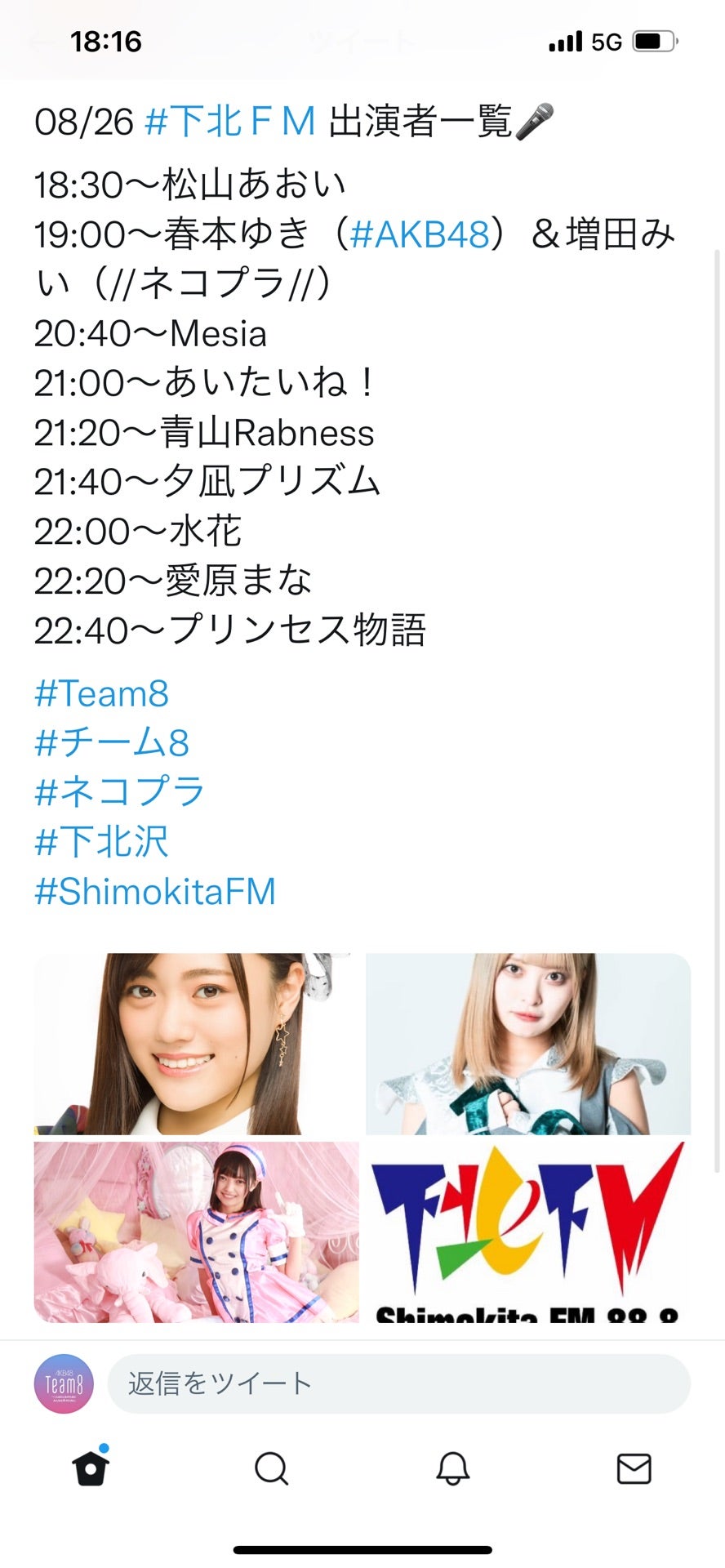Open the Search magnifier tab

pyautogui.click(x=271, y=1469)
